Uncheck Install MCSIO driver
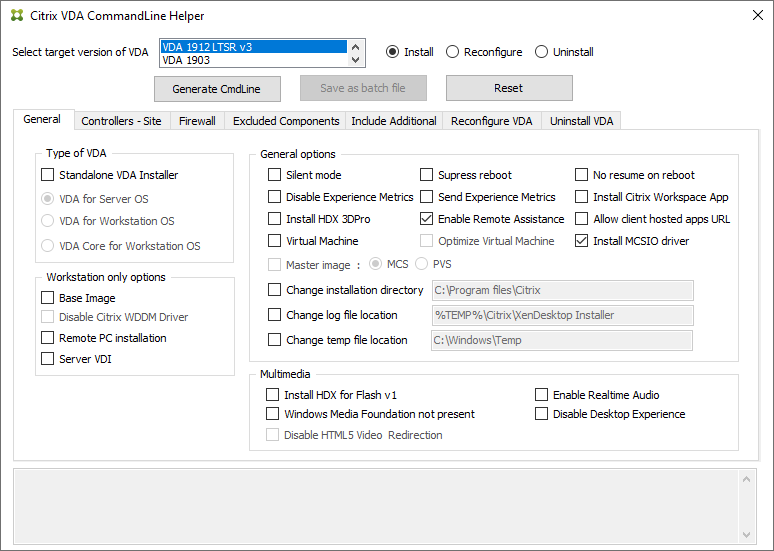Image resolution: width=774 pixels, height=551 pixels. 581,241
